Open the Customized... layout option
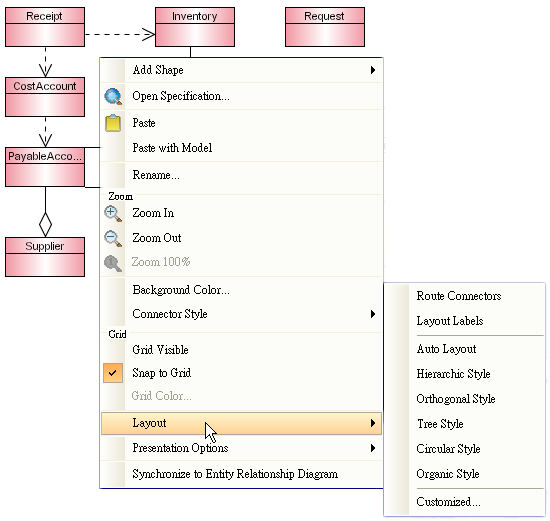 click(465, 502)
